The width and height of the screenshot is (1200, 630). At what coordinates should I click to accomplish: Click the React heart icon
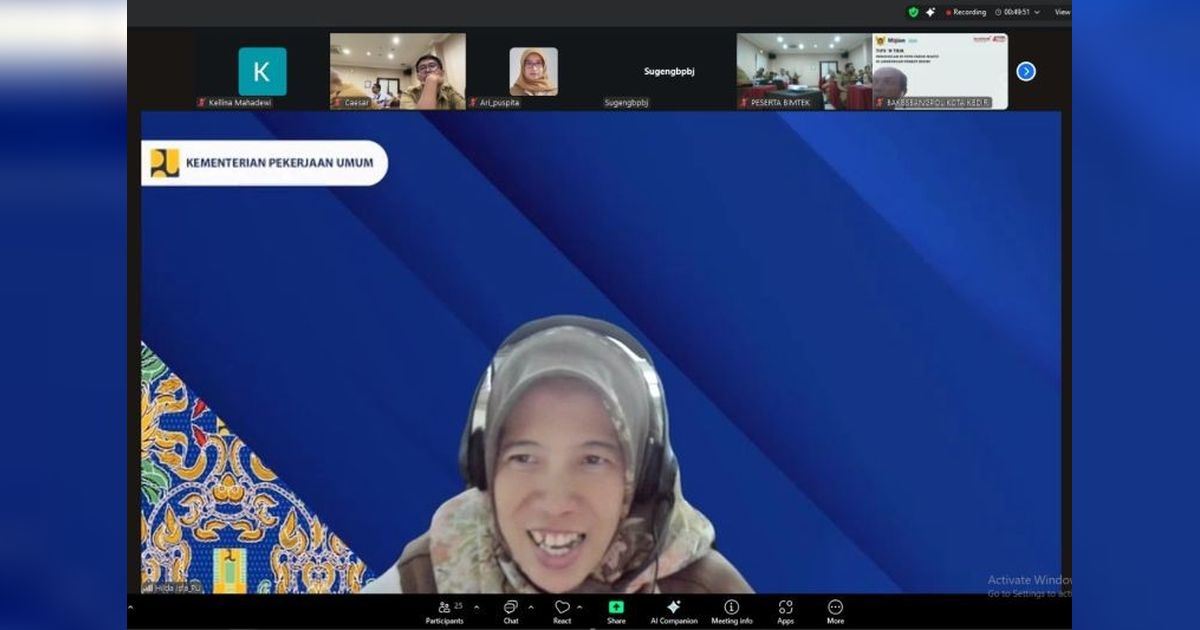(562, 608)
